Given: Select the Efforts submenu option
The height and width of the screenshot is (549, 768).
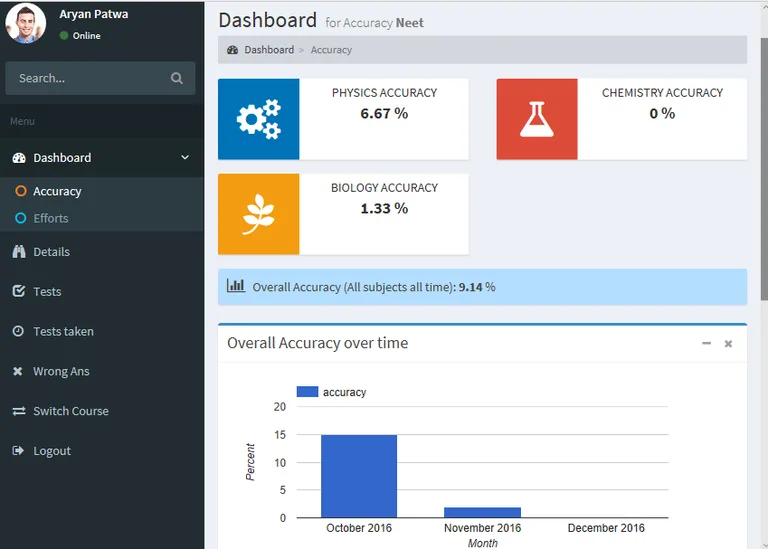Looking at the screenshot, I should tap(51, 218).
